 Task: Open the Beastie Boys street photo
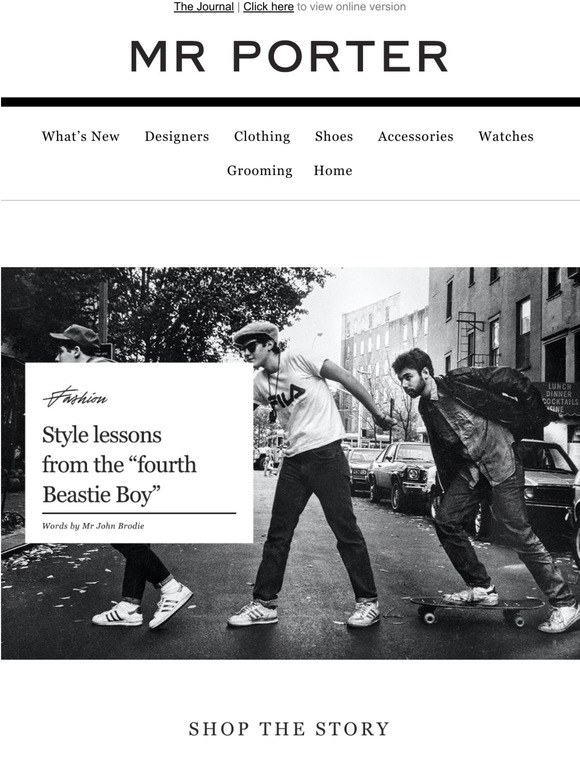click(290, 463)
